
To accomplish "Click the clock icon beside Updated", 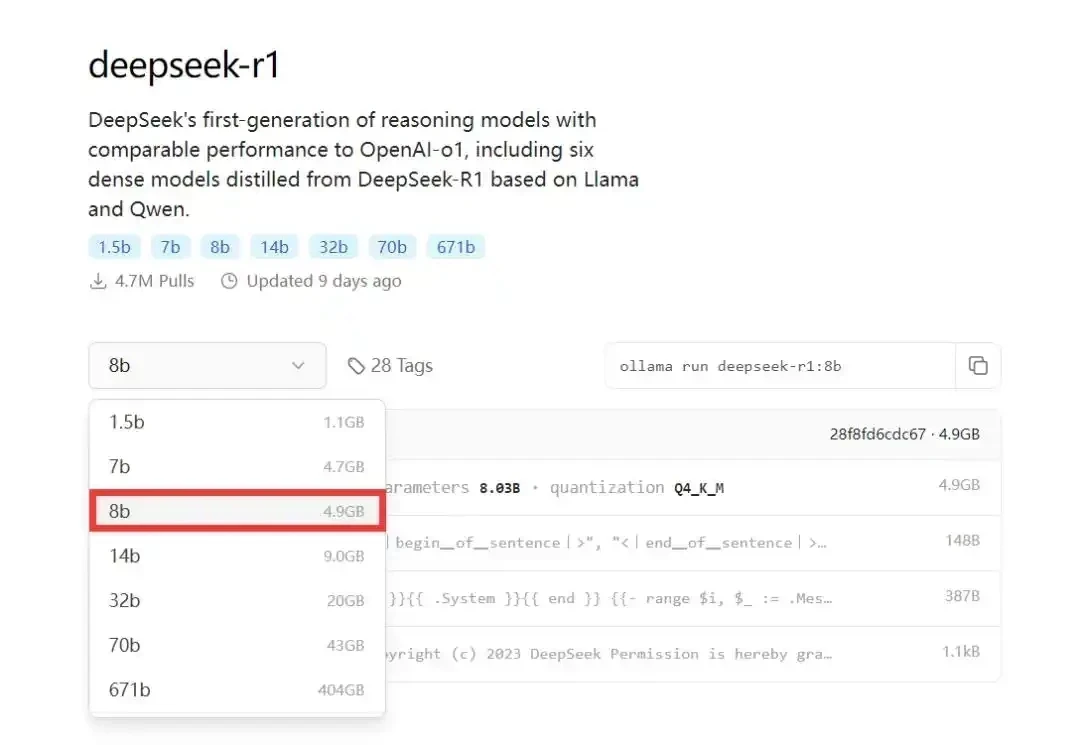I will pyautogui.click(x=229, y=281).
